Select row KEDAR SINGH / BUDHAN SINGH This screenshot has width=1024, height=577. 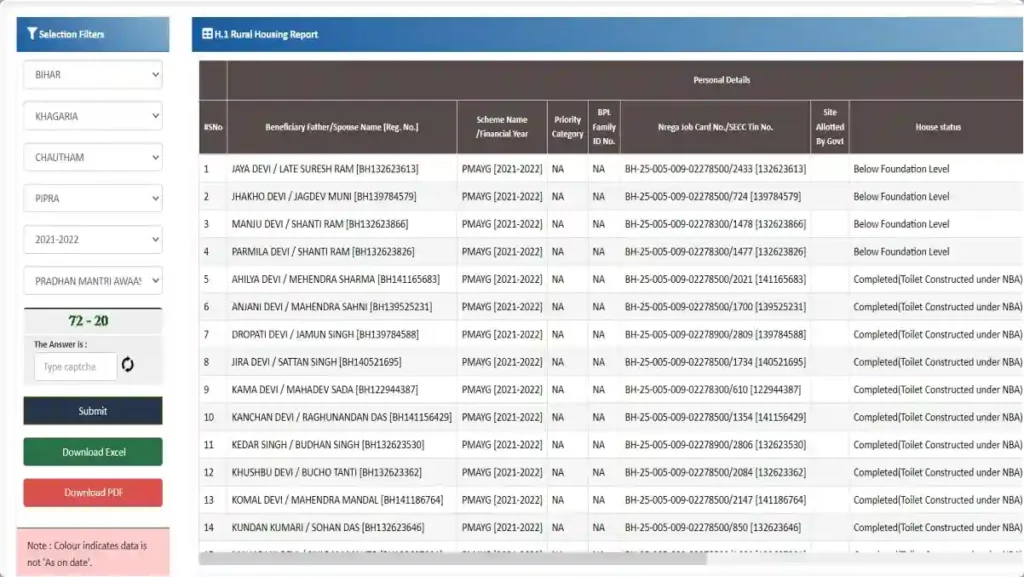tap(611, 444)
